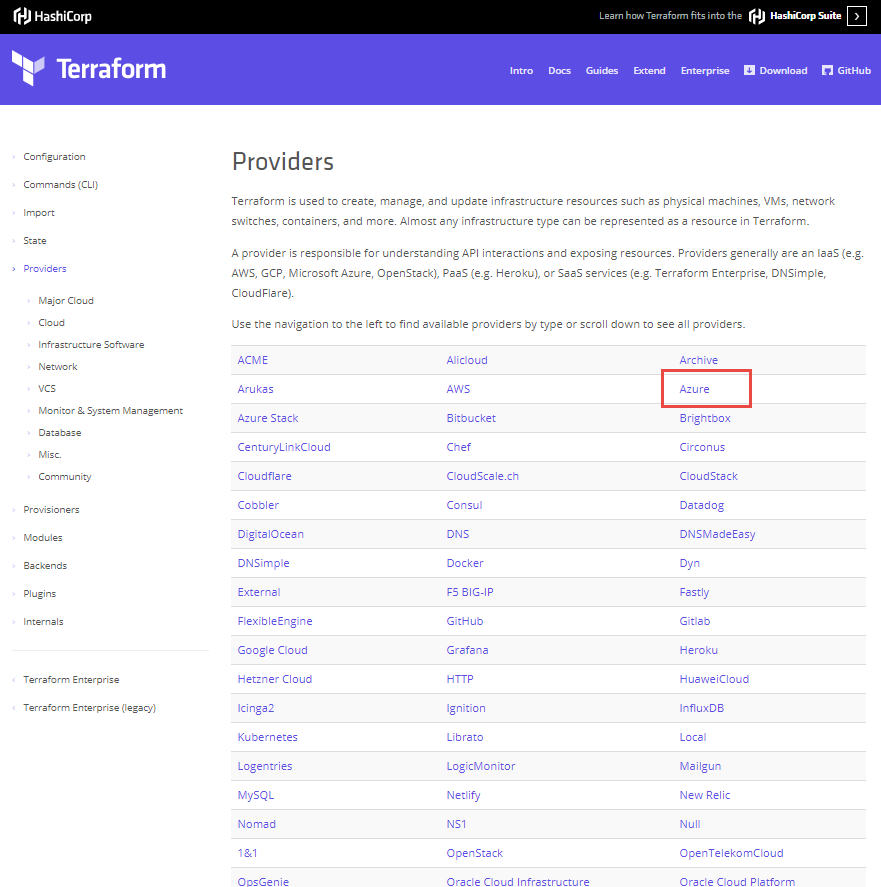The width and height of the screenshot is (881, 887).
Task: Expand the Commands (CLI) sidebar section
Action: click(x=61, y=185)
